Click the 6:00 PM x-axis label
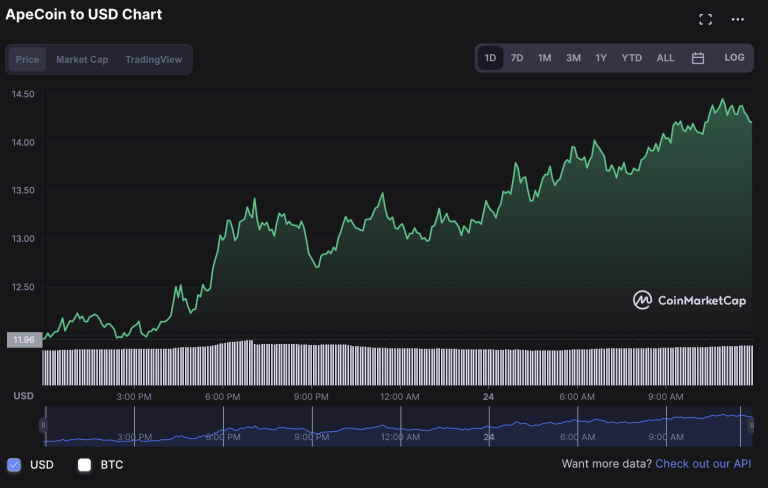Screen dimensions: 768x488 (222, 397)
